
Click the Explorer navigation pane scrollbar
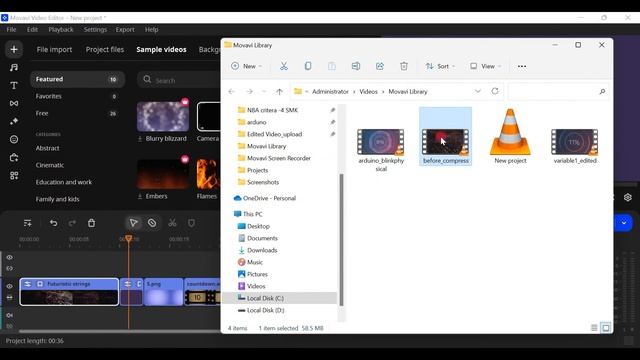pos(341,240)
